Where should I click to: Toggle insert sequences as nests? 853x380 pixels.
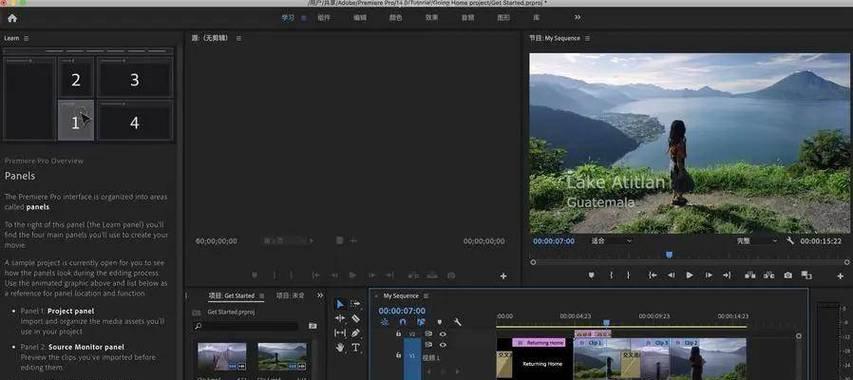coord(385,322)
